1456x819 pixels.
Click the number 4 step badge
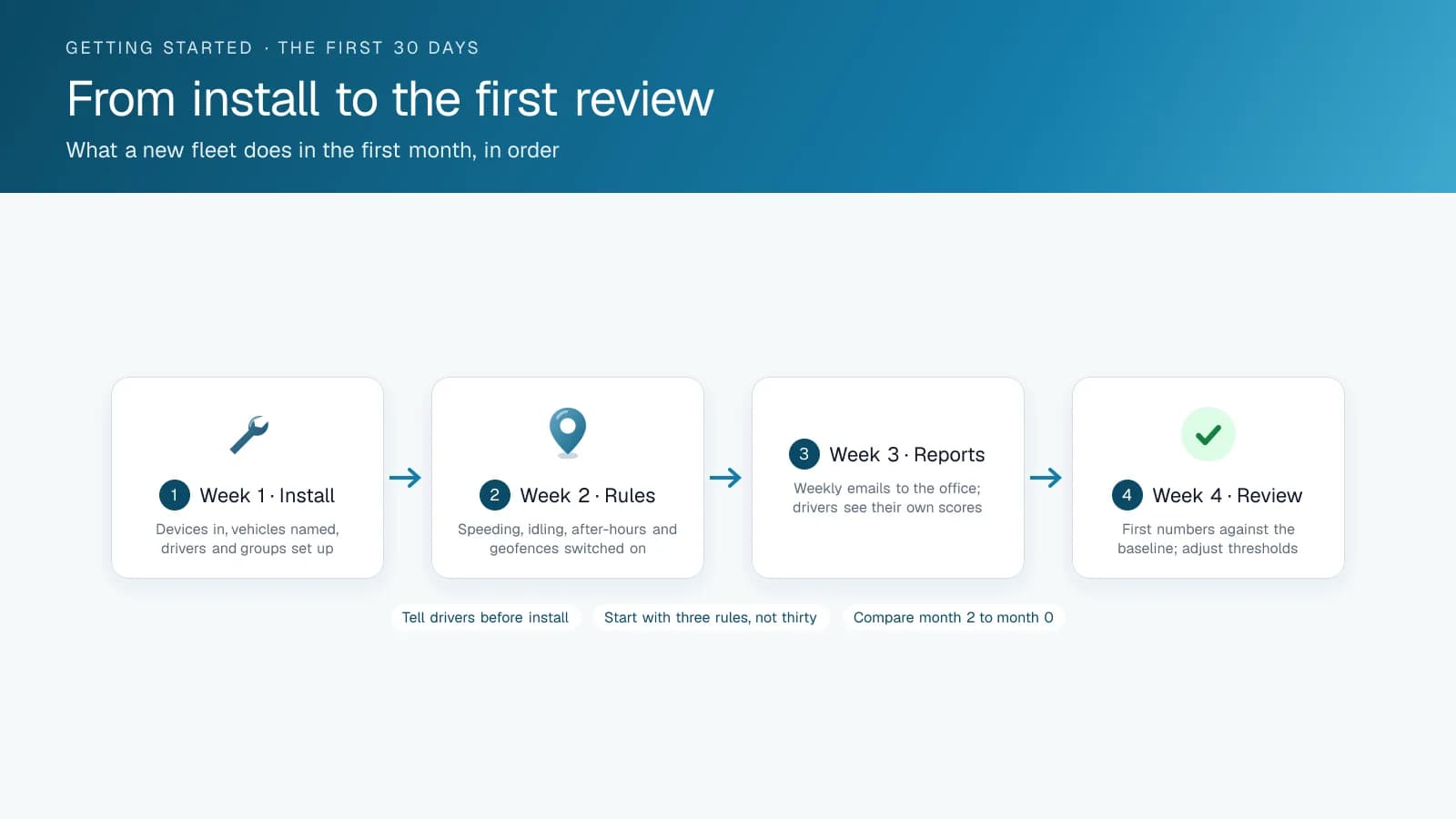(1127, 495)
